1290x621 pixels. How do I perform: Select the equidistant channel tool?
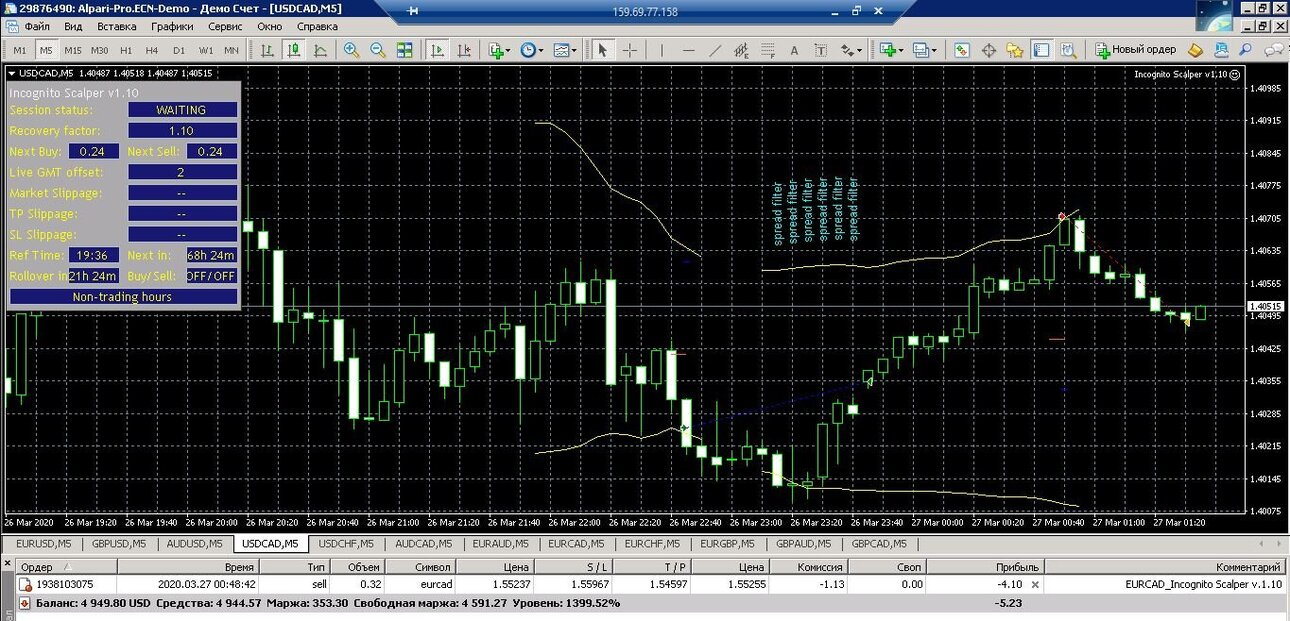[741, 50]
